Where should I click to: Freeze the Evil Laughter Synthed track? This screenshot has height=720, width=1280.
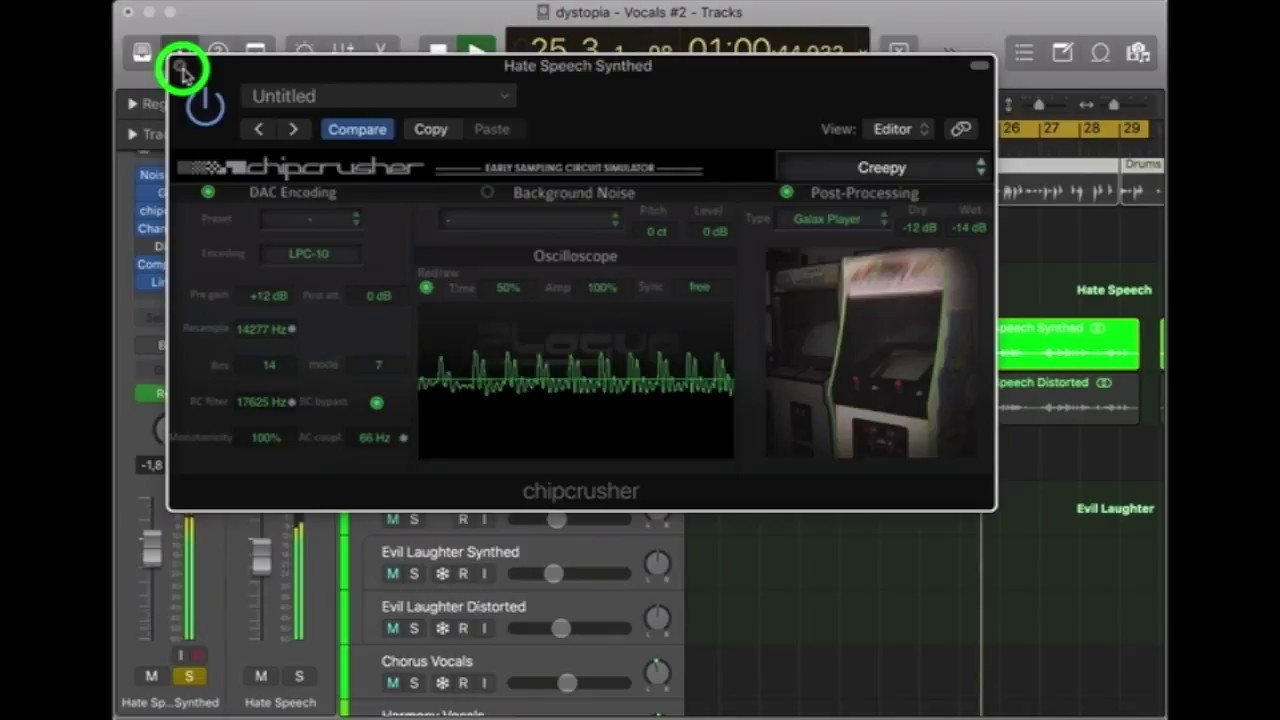click(x=442, y=574)
